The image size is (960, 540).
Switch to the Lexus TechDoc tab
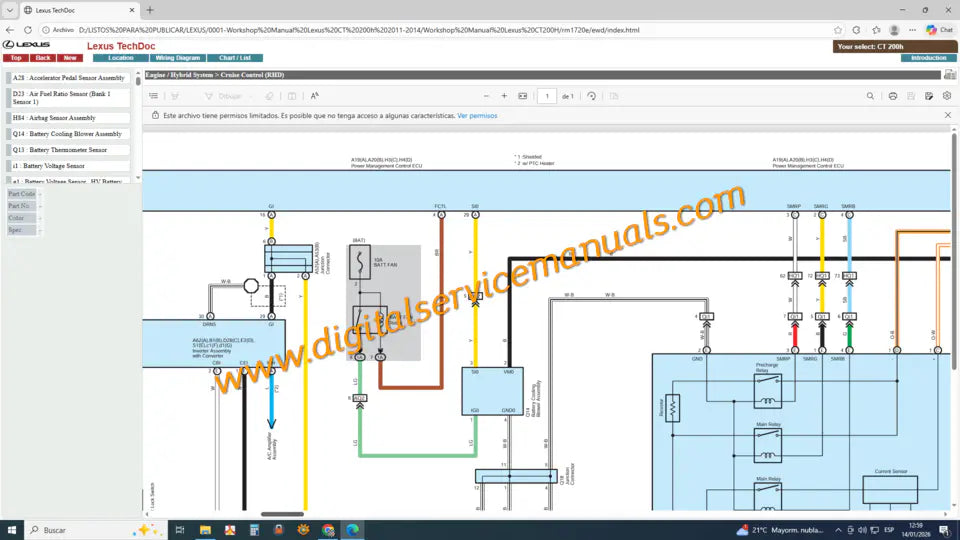point(80,10)
